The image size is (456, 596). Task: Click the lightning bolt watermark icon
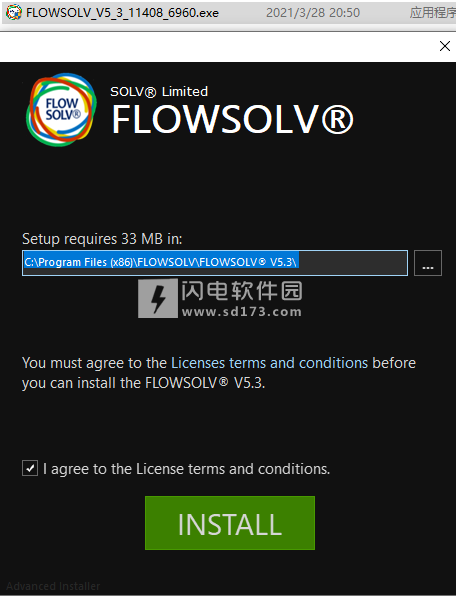click(158, 298)
